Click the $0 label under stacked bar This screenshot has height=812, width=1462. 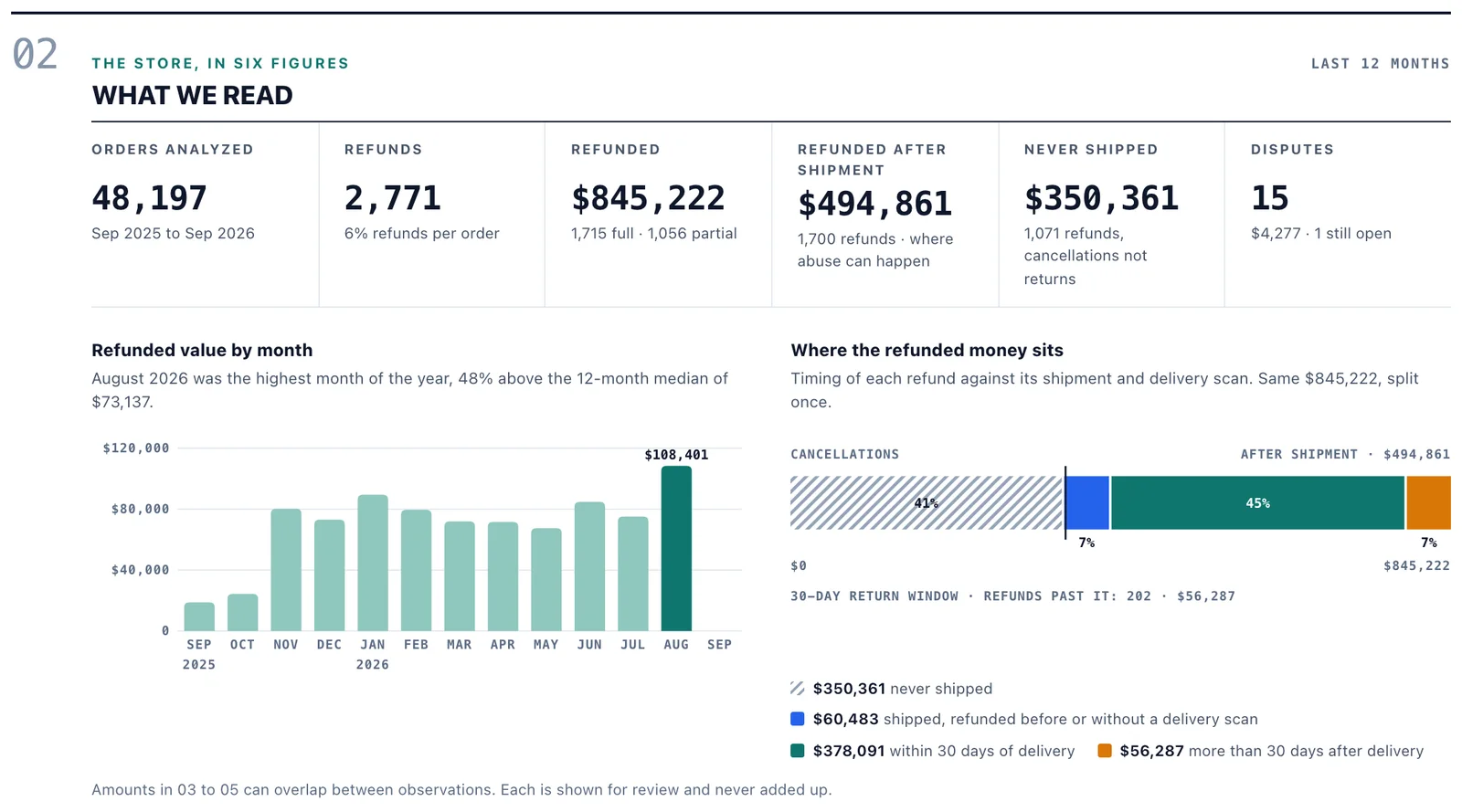(x=799, y=565)
